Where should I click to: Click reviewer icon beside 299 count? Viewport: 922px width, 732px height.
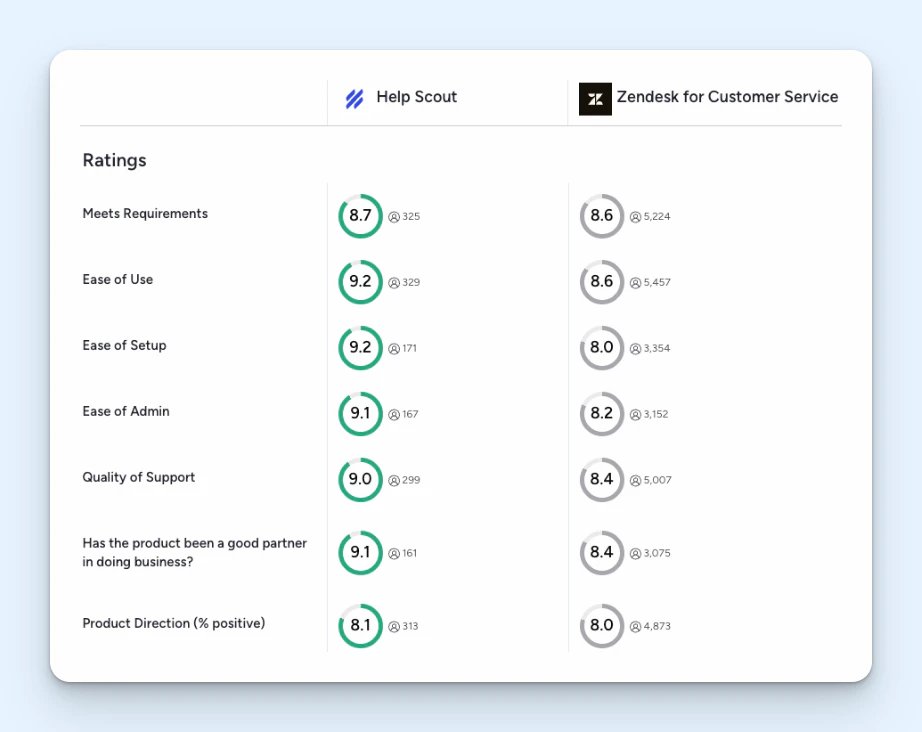point(394,480)
